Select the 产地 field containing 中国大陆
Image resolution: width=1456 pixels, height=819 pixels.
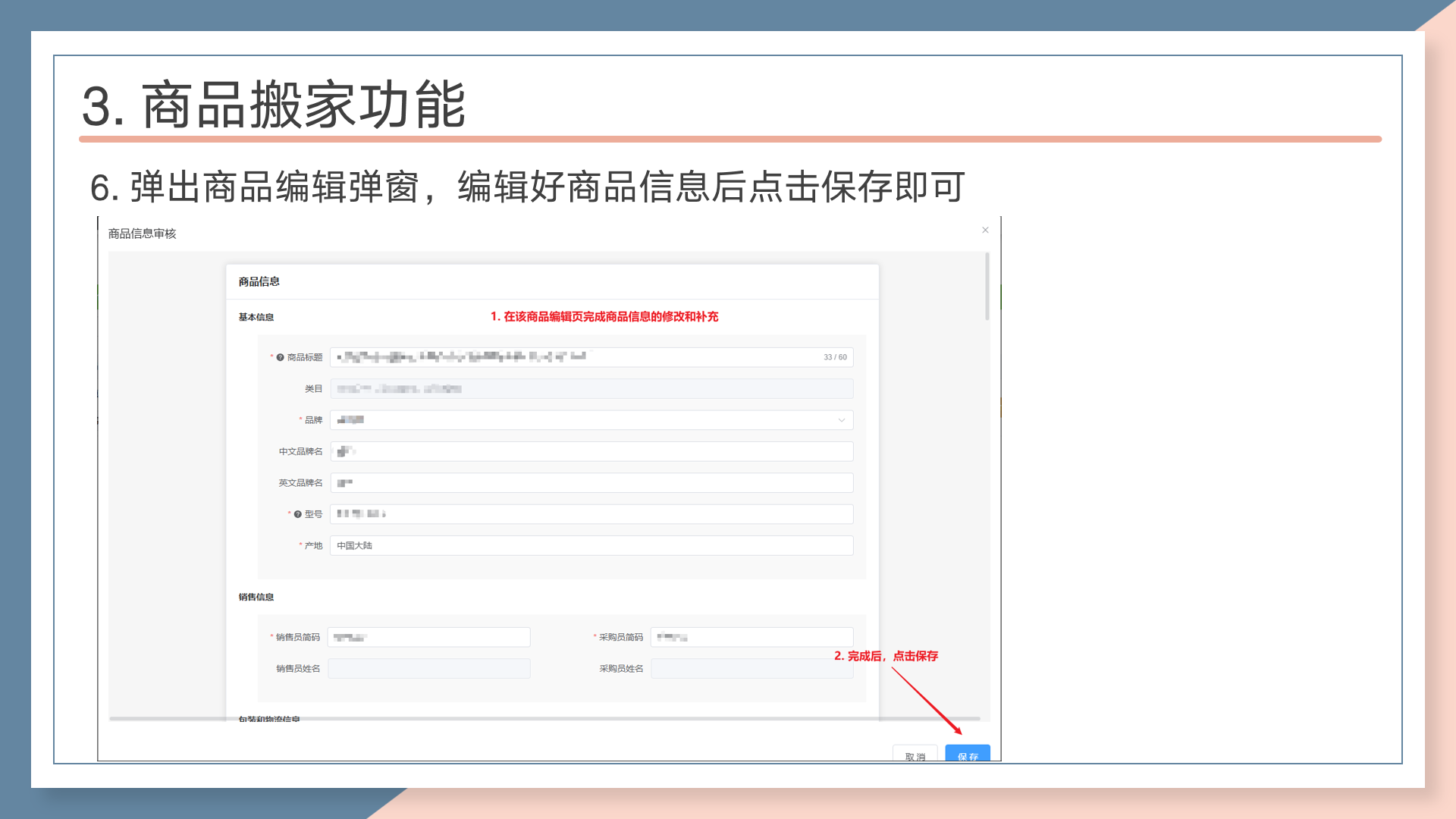(x=591, y=546)
